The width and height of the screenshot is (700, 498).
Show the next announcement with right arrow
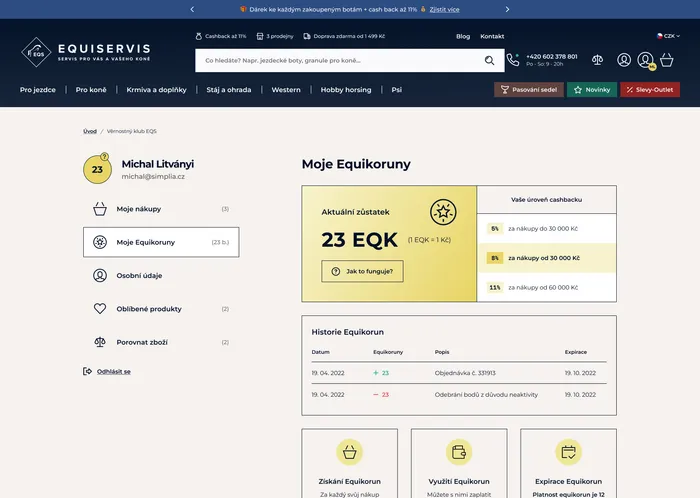(x=507, y=9)
